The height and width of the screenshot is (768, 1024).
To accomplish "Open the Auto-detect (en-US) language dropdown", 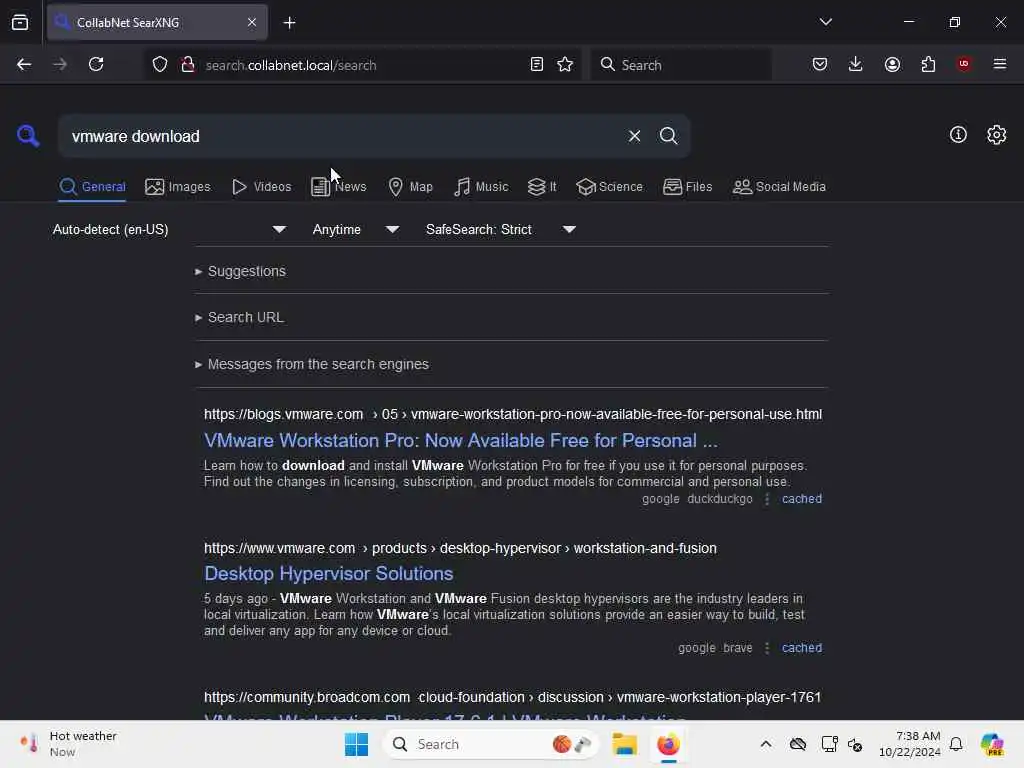I will 169,229.
